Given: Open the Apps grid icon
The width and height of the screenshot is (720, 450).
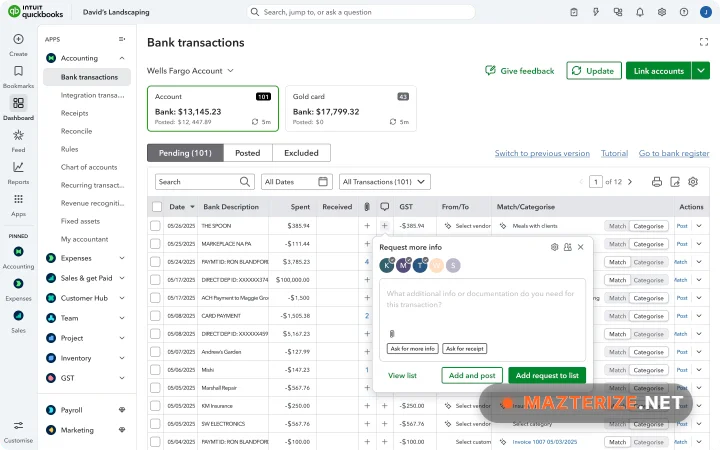Looking at the screenshot, I should point(18,199).
